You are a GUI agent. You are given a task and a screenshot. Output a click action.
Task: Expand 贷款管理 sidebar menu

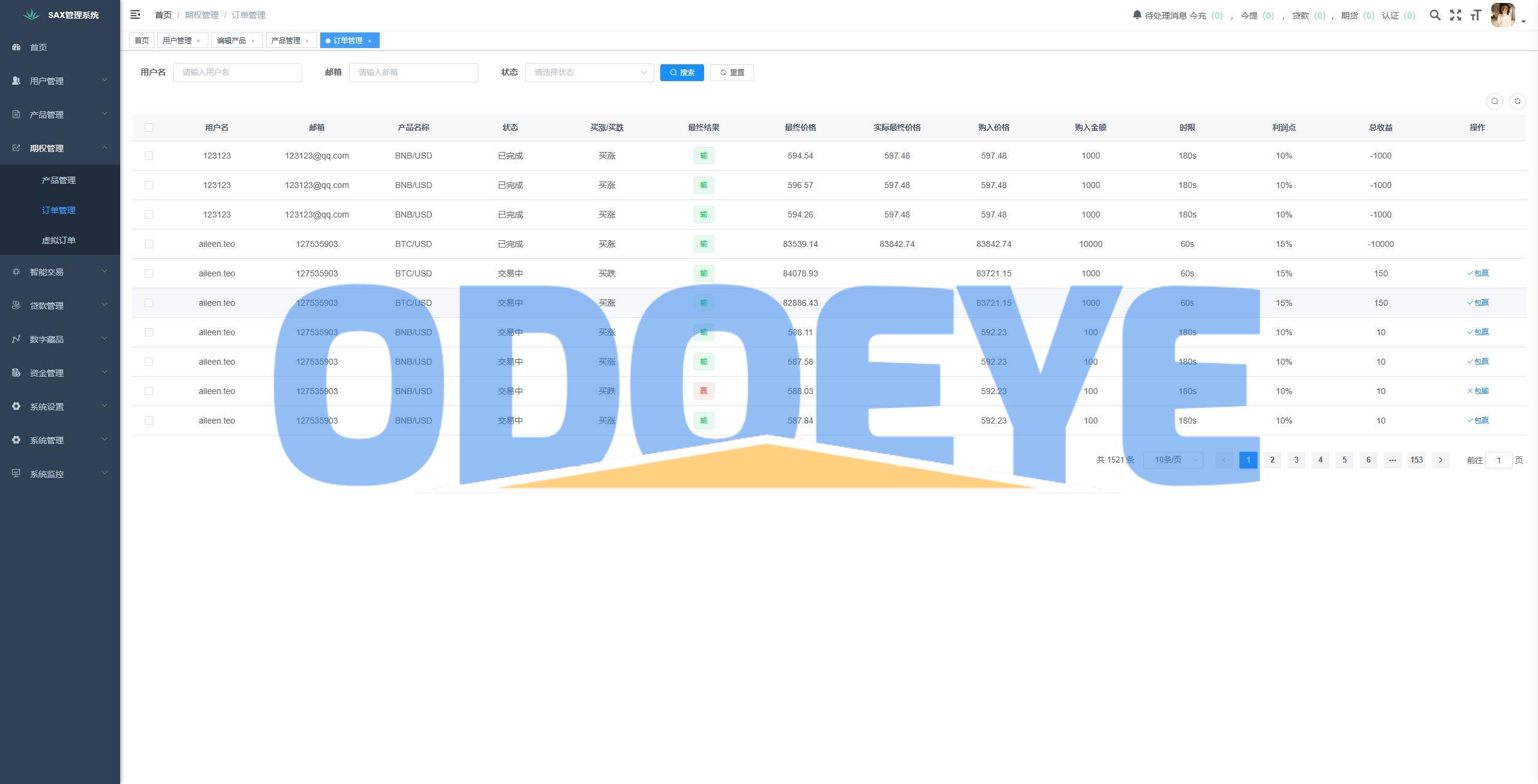pyautogui.click(x=60, y=305)
